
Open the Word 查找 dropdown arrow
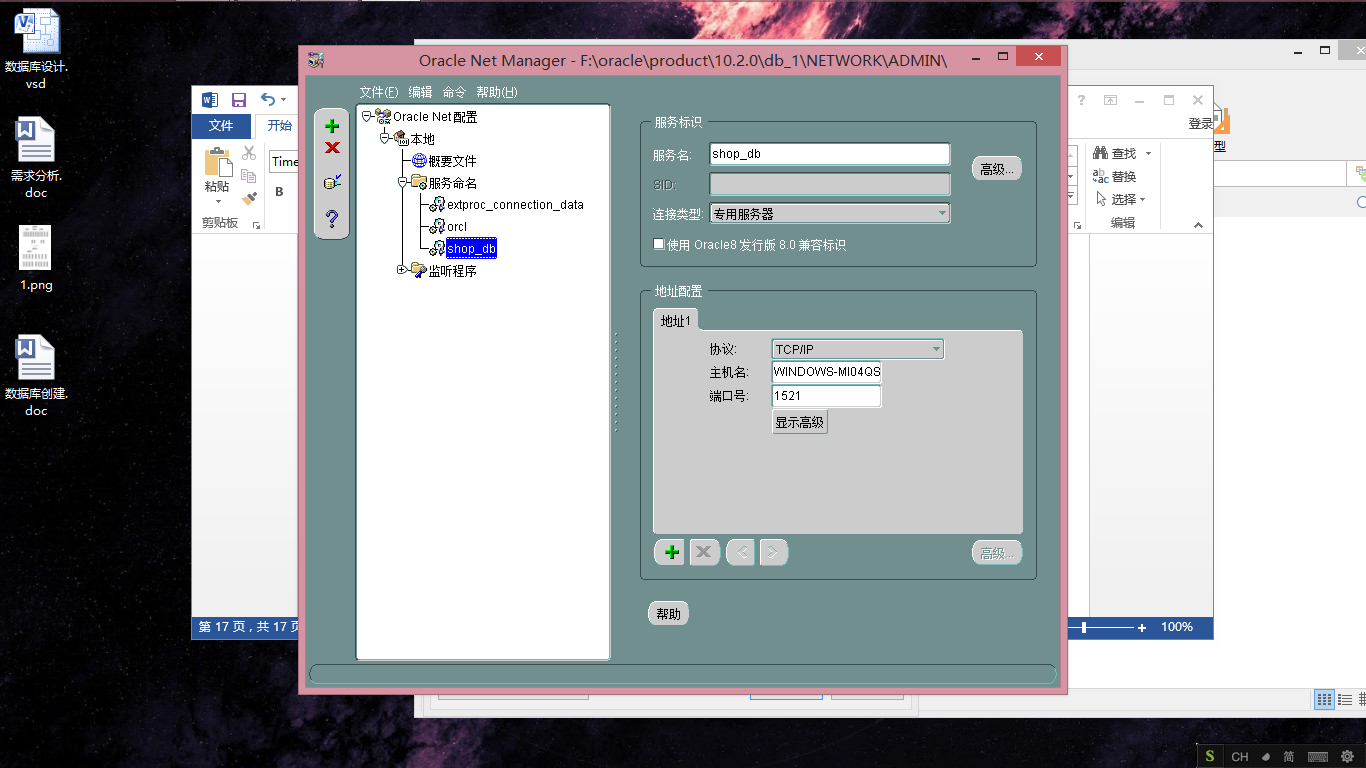pyautogui.click(x=1148, y=154)
